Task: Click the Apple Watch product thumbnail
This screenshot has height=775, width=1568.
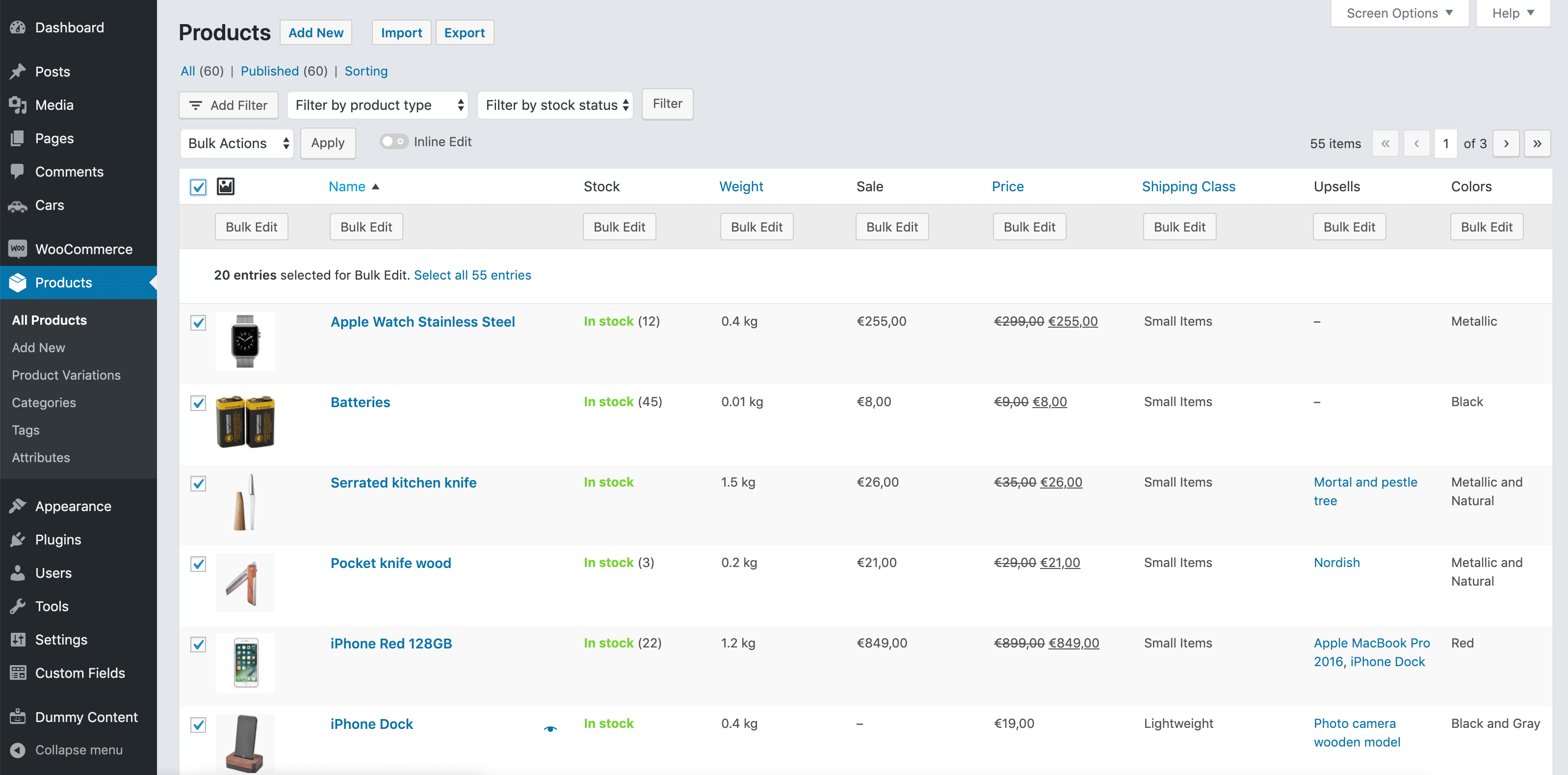Action: [245, 341]
